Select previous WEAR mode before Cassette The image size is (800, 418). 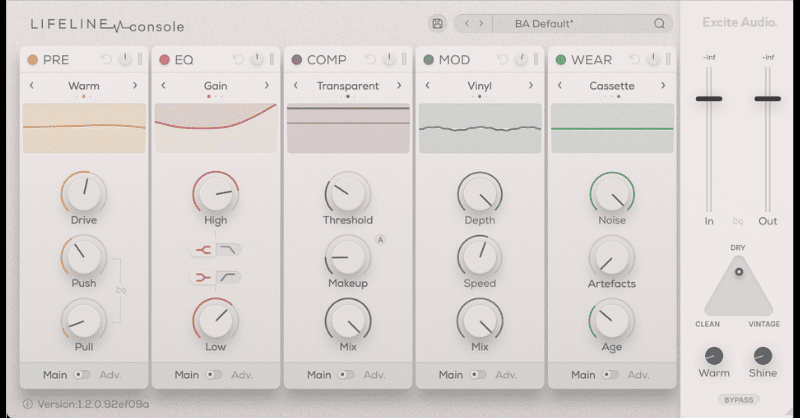pyautogui.click(x=560, y=85)
